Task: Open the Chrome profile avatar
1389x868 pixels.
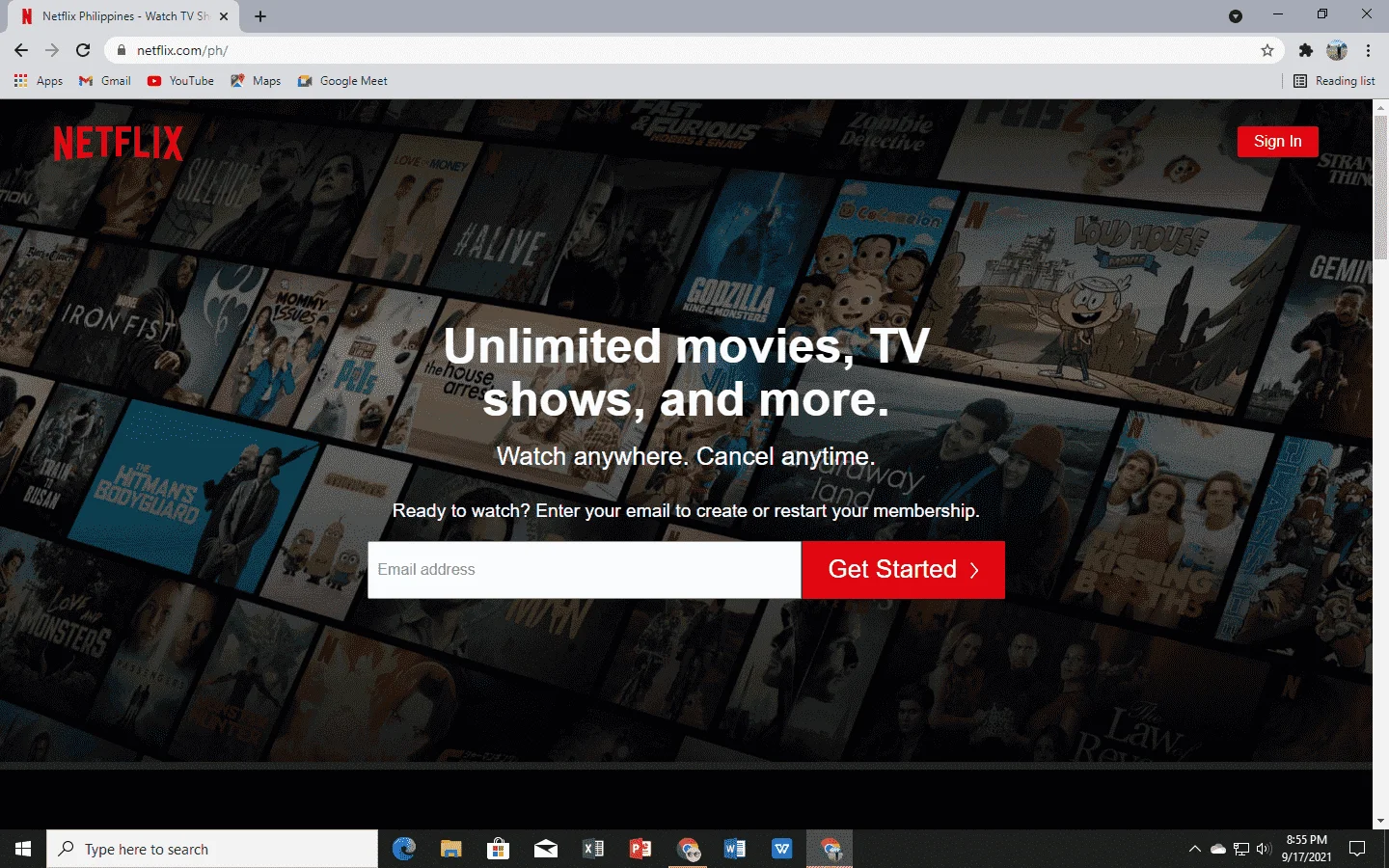Action: (1337, 50)
